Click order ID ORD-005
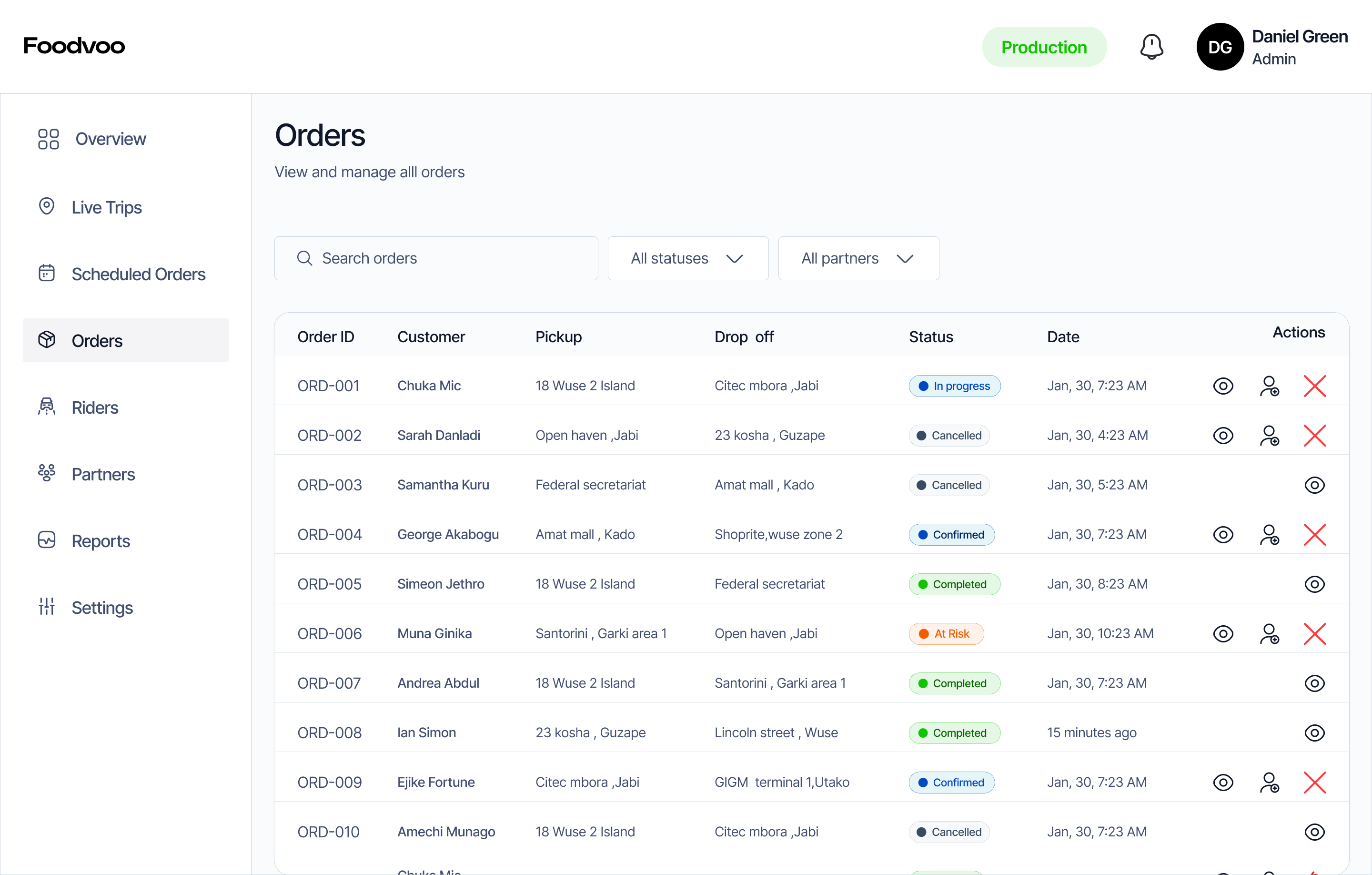This screenshot has width=1372, height=875. coord(329,584)
